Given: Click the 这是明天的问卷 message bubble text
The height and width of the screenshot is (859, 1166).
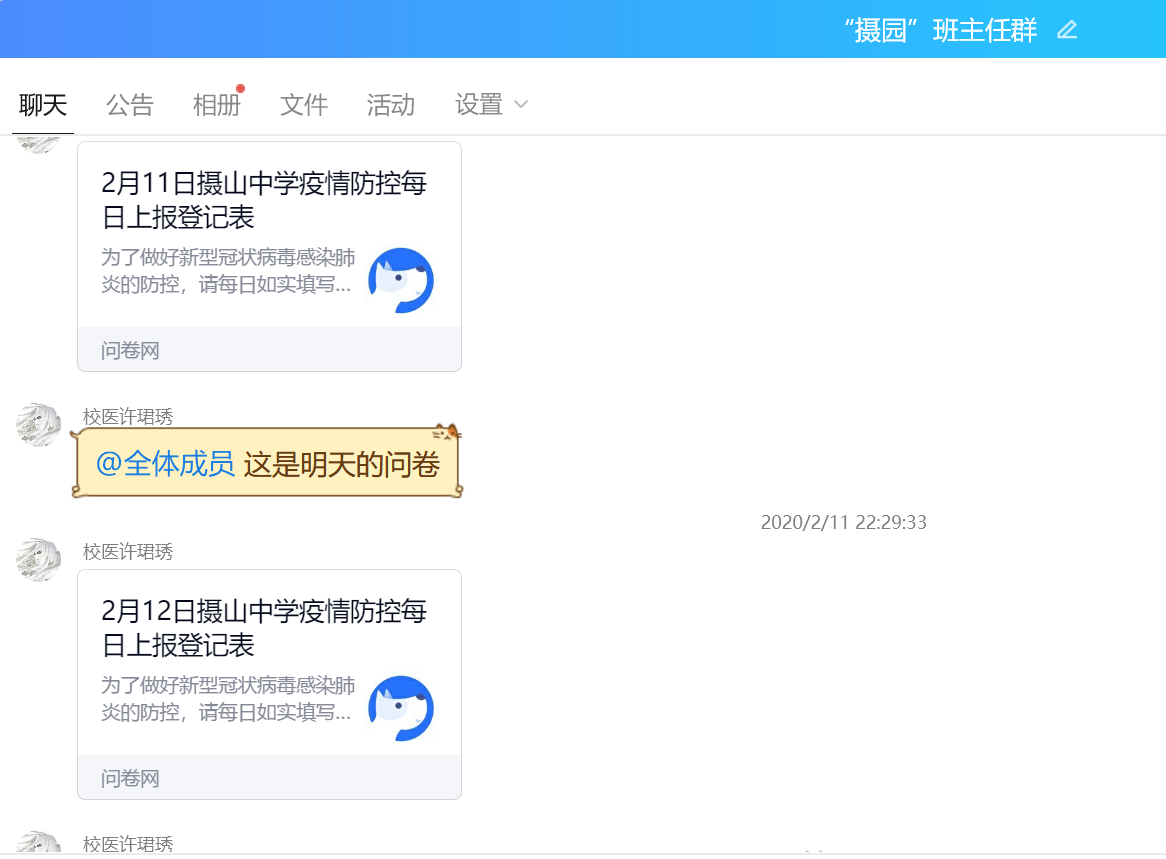Looking at the screenshot, I should point(342,464).
